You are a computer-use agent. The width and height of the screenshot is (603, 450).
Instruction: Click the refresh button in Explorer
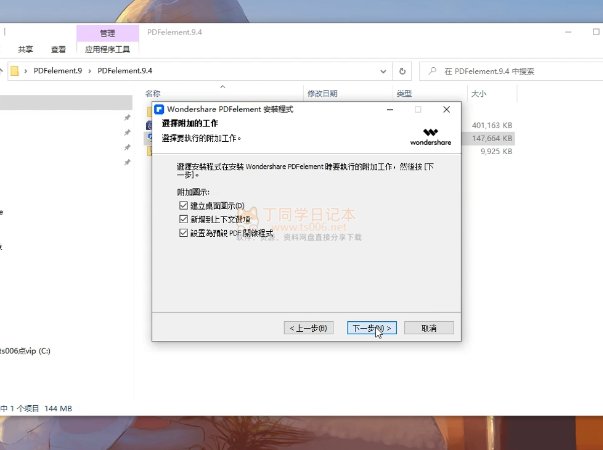tap(402, 71)
